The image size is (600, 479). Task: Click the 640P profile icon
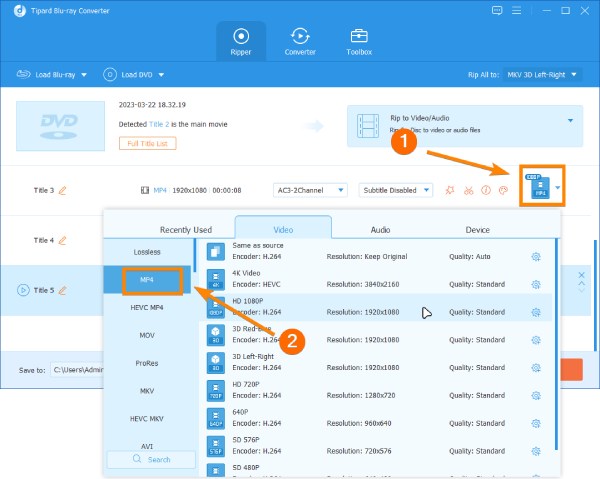pyautogui.click(x=215, y=419)
